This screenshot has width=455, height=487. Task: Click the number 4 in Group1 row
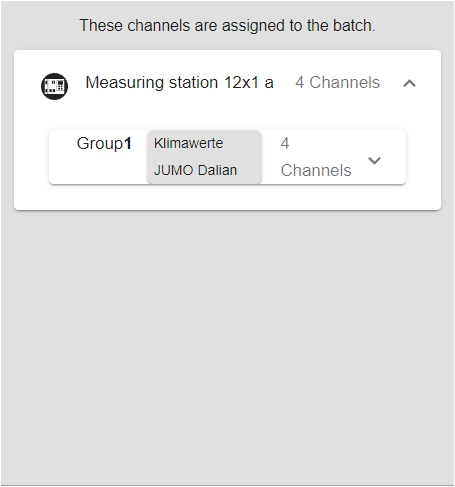click(285, 144)
